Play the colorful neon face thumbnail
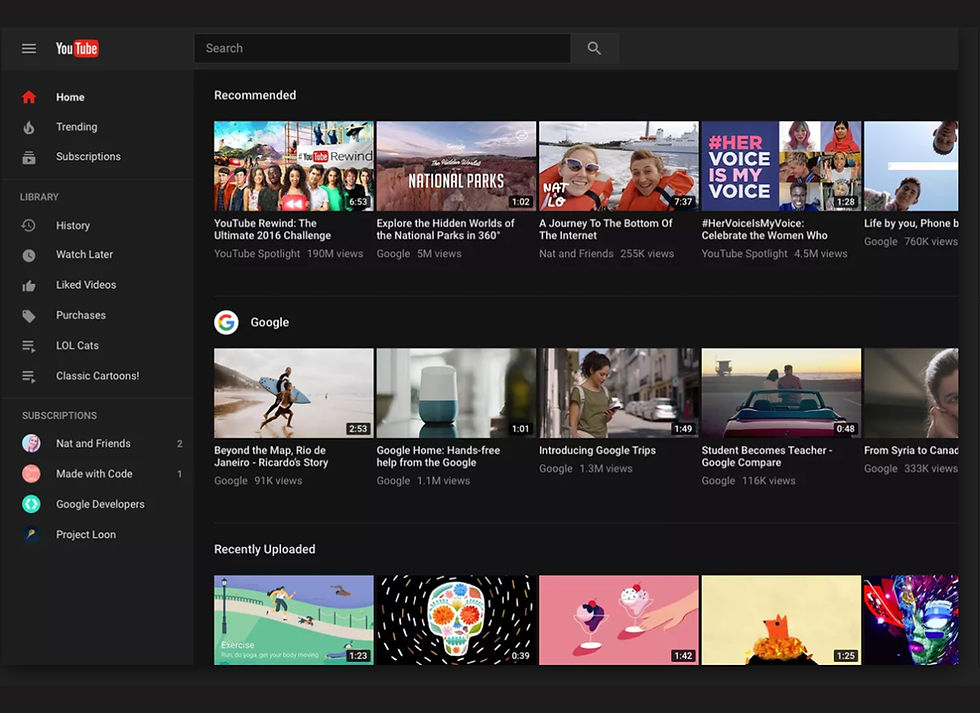Screen dimensions: 980x713 [x=911, y=620]
